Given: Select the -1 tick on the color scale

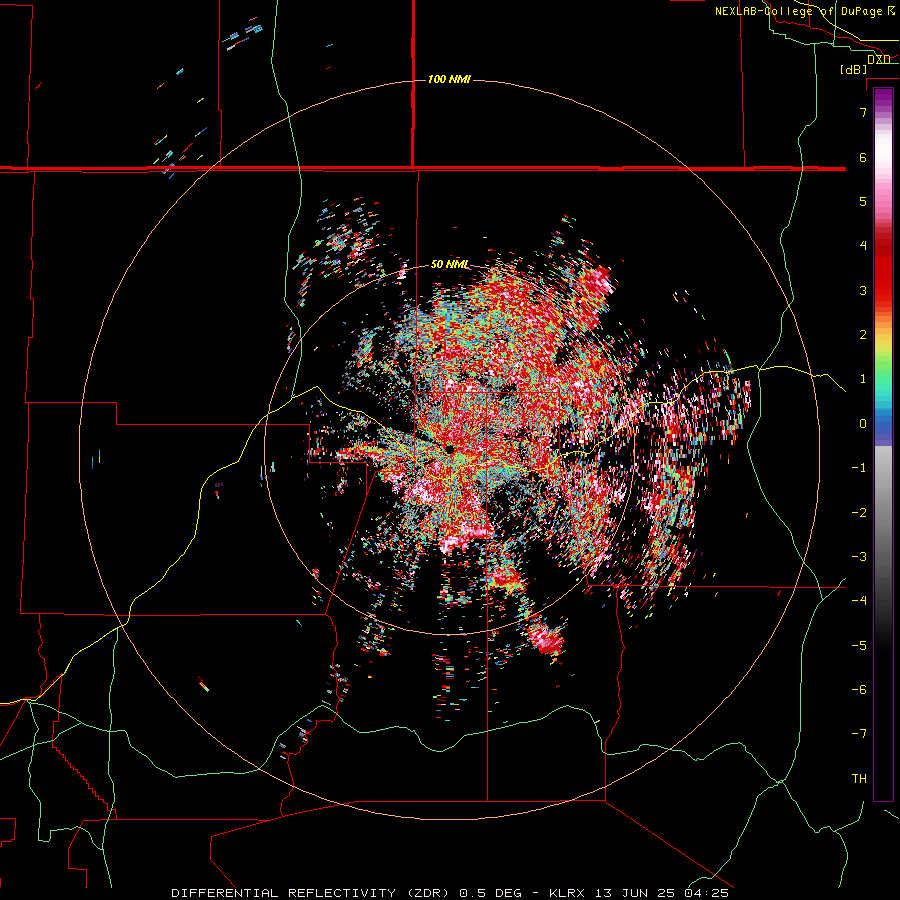Looking at the screenshot, I should click(859, 468).
